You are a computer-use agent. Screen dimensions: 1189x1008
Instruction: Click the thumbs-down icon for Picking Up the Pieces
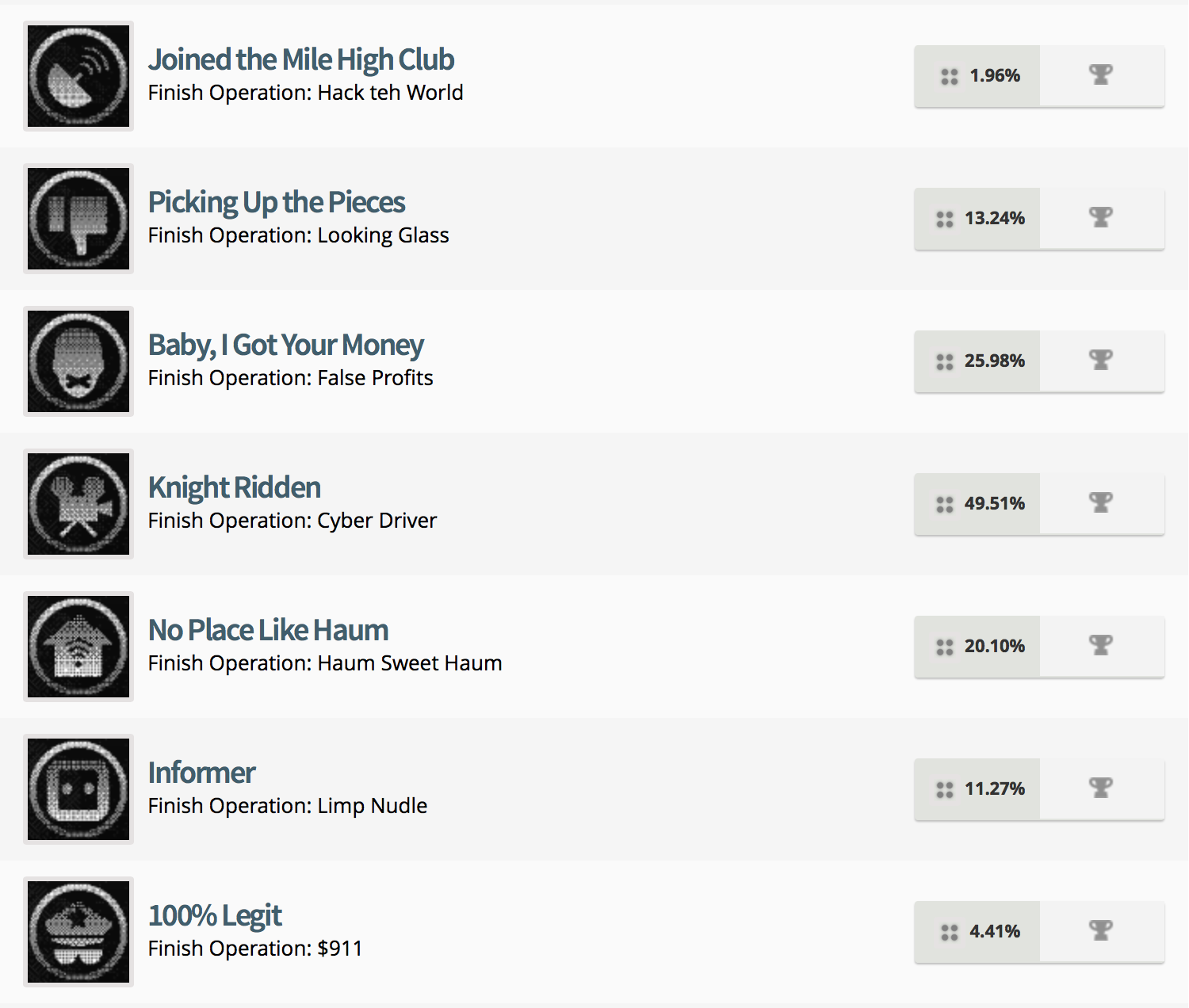(78, 219)
